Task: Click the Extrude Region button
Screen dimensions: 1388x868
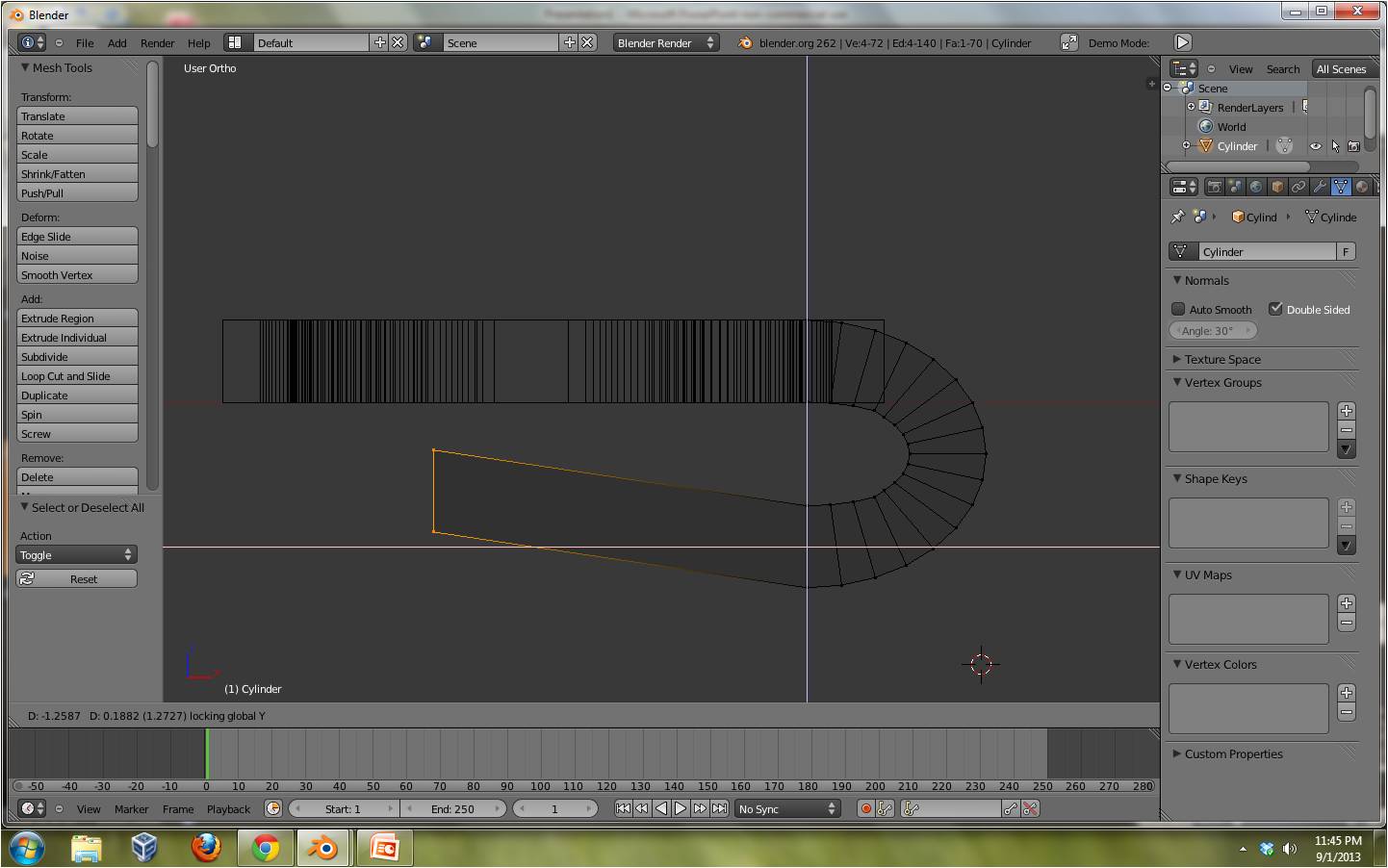Action: 77,318
